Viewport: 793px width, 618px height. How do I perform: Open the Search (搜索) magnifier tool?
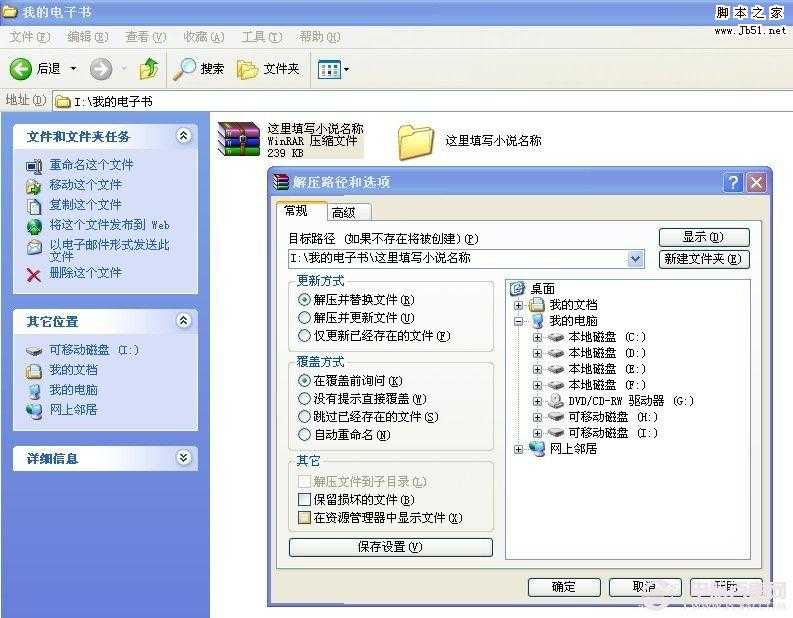click(198, 69)
